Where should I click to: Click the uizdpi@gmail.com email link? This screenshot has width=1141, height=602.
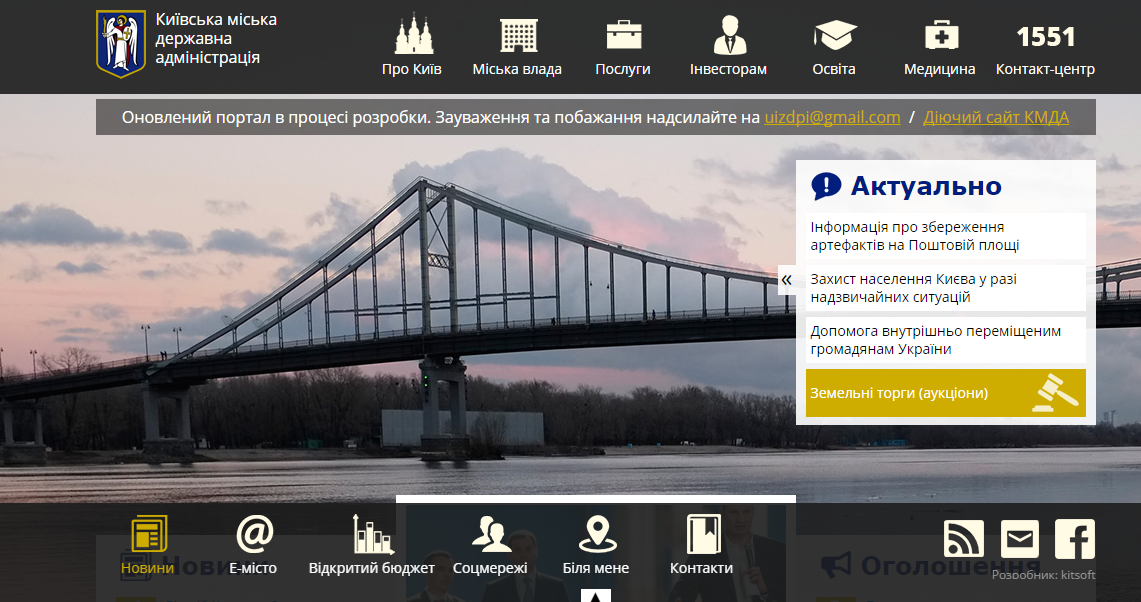[x=832, y=117]
